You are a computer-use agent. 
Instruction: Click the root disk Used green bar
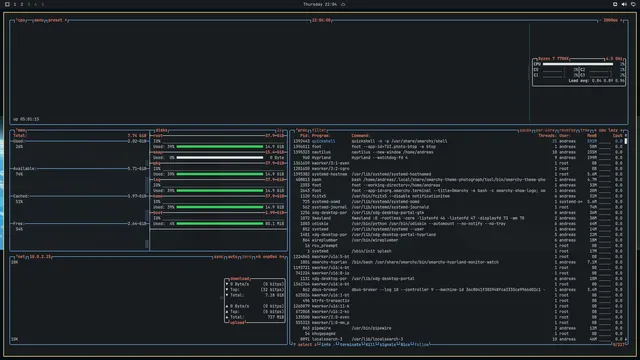(x=220, y=147)
